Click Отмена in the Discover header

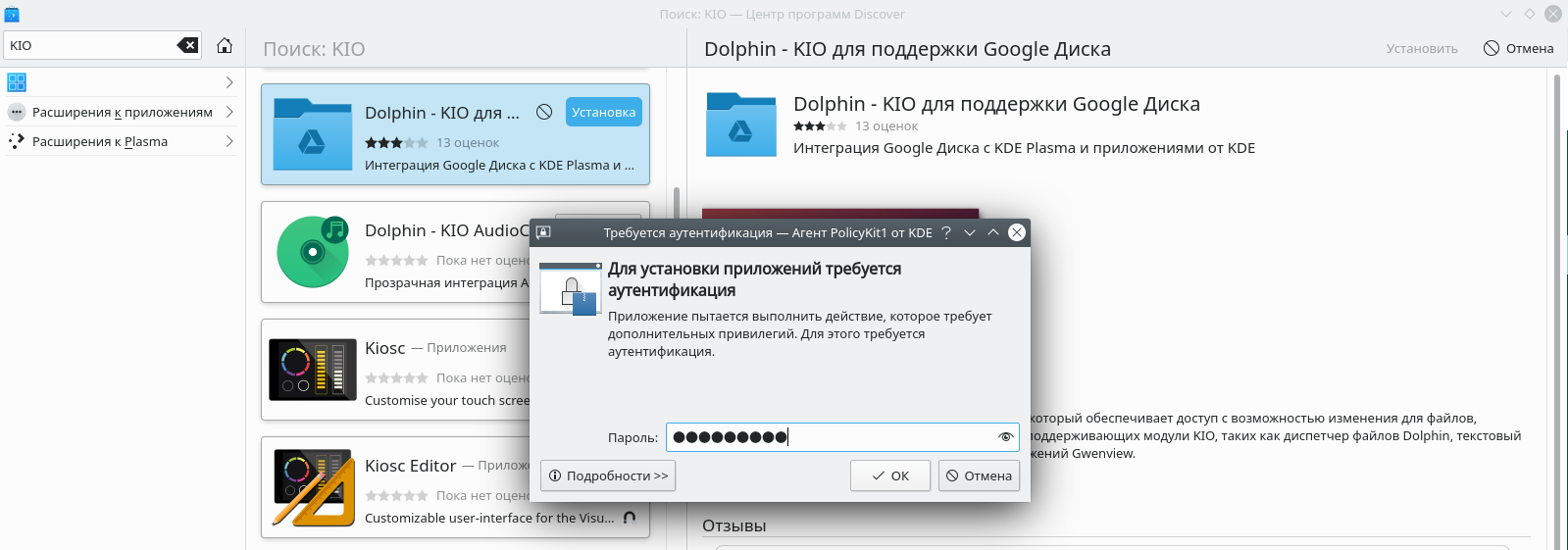(x=1518, y=48)
